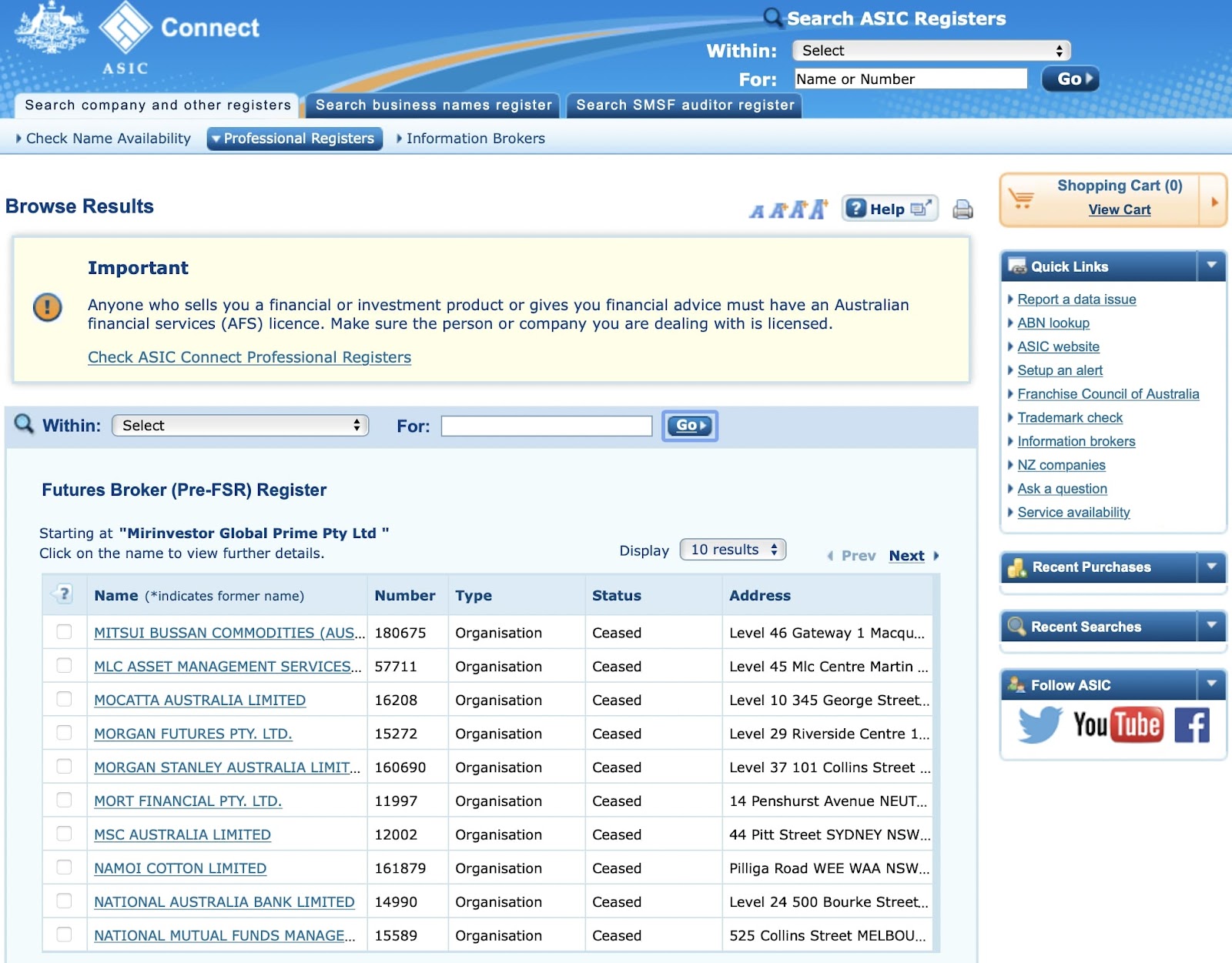The height and width of the screenshot is (963, 1232).
Task: Open Check ASIC Connect Professional Registers link
Action: [249, 357]
